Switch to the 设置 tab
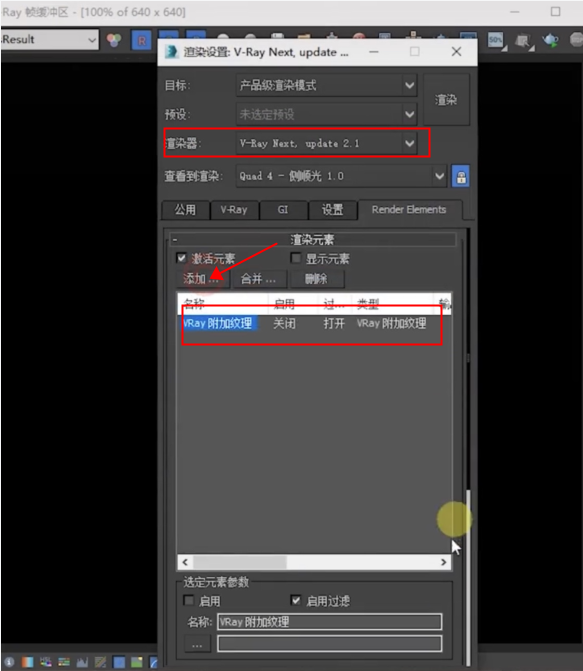583x671 pixels. coord(333,210)
